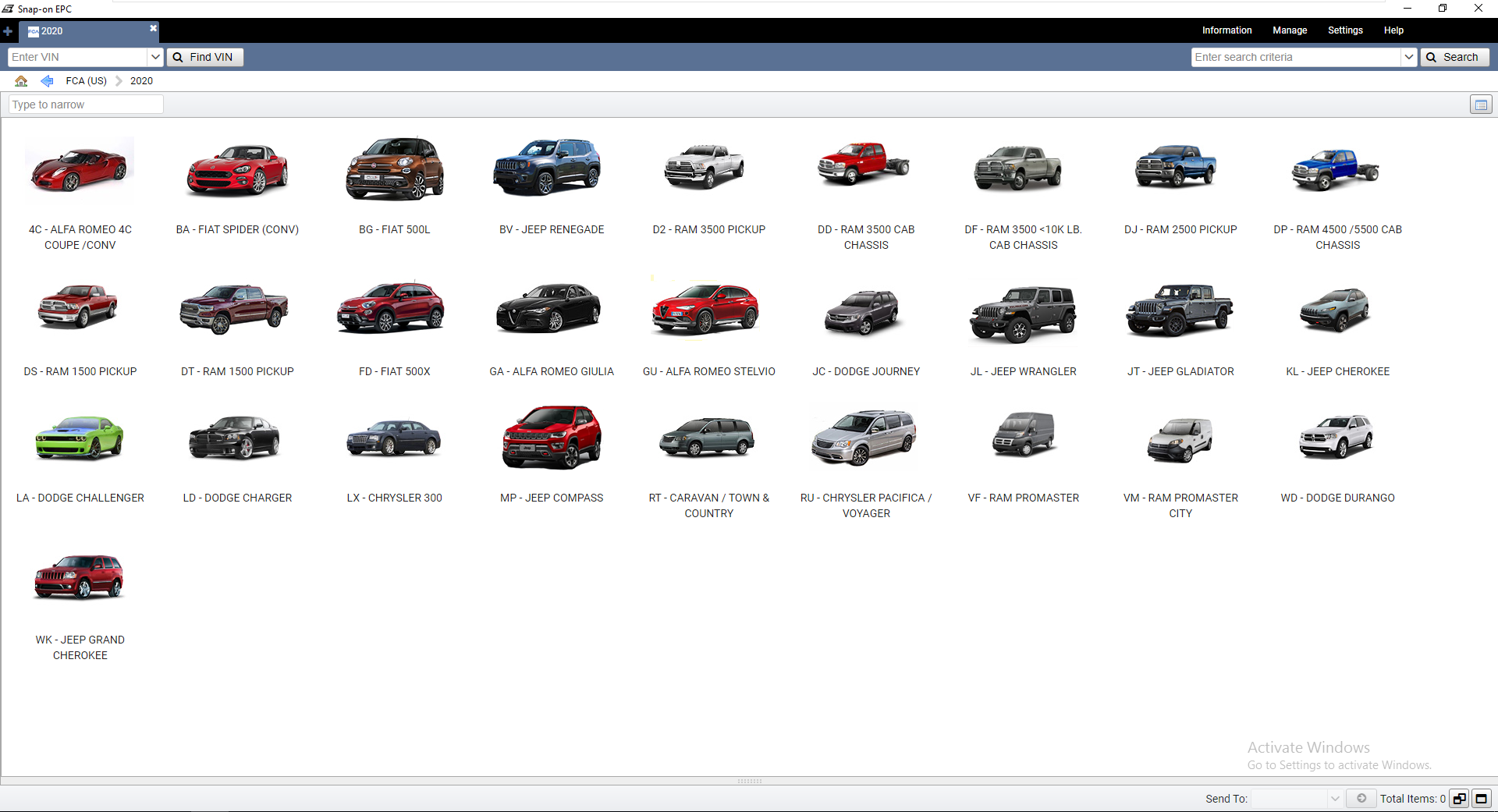Select the RAM ProMaster City thumbnail
The height and width of the screenshot is (812, 1498).
pyautogui.click(x=1180, y=440)
